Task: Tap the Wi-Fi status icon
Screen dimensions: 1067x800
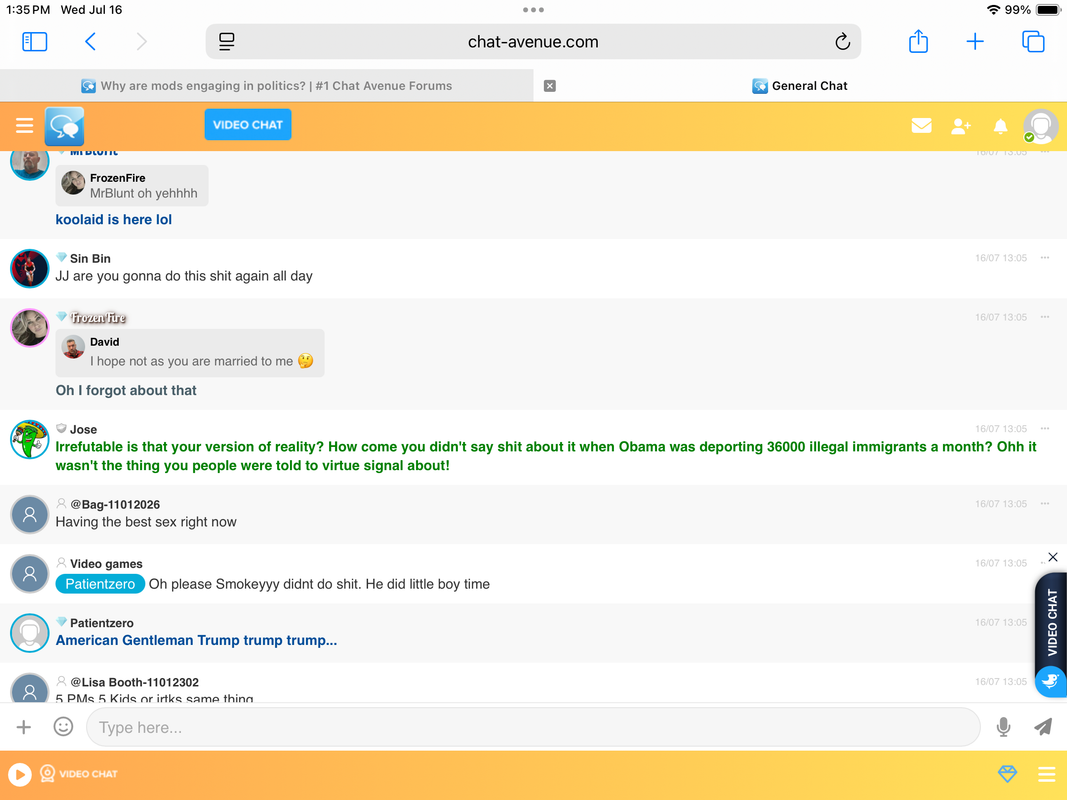Action: click(x=994, y=10)
